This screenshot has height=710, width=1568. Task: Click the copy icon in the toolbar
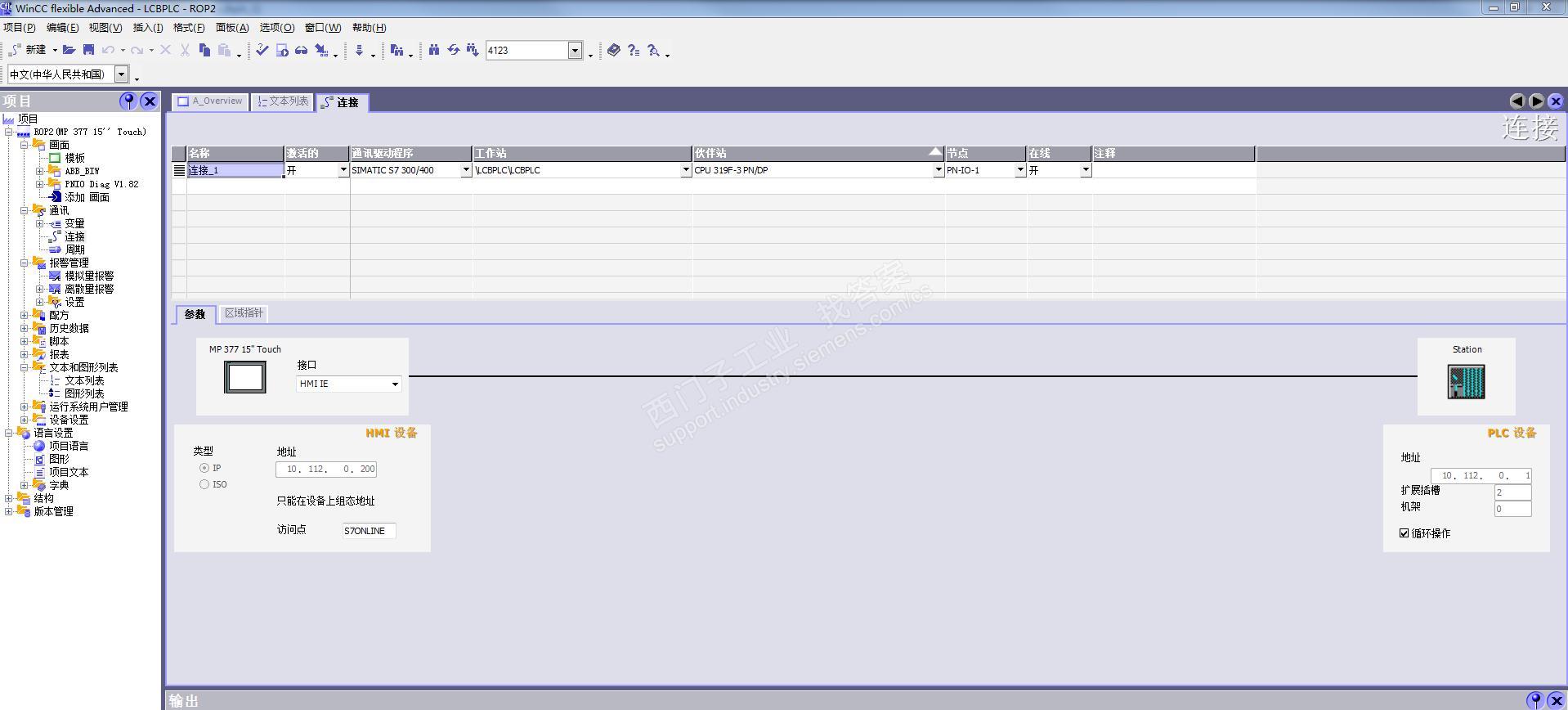point(204,50)
